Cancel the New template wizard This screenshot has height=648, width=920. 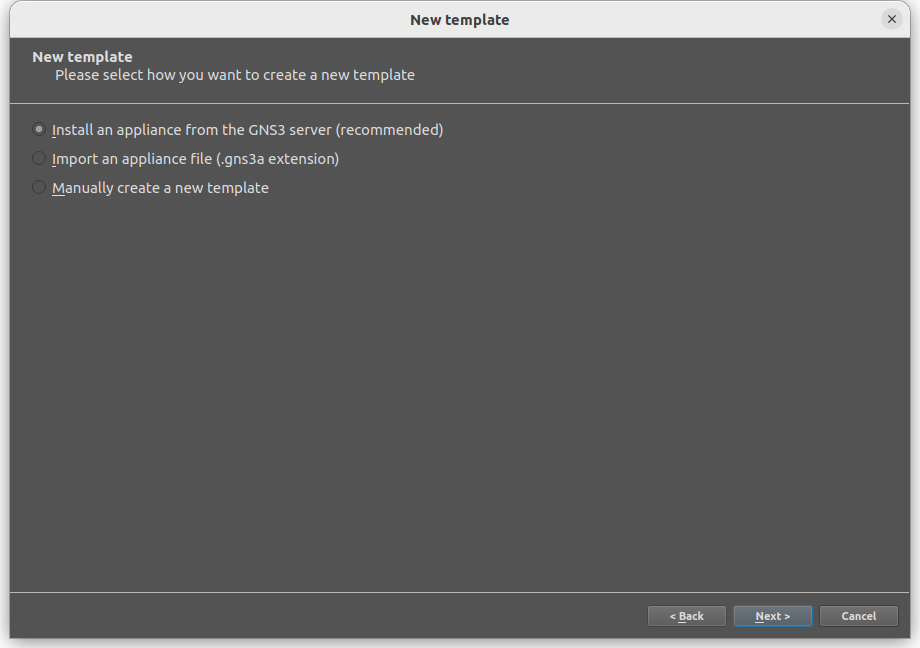[x=858, y=616]
